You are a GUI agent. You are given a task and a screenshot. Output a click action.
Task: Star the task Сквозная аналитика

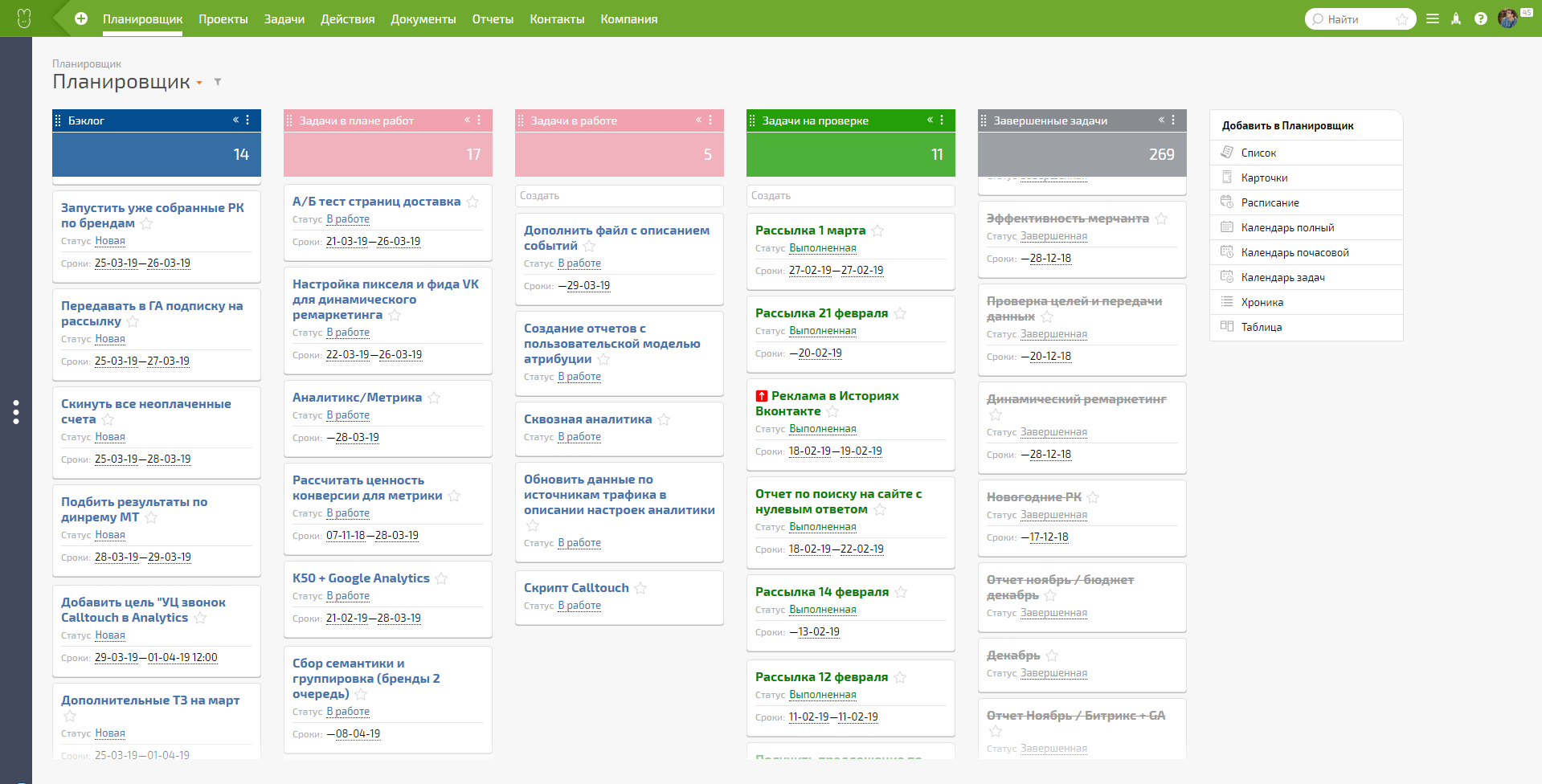[664, 419]
